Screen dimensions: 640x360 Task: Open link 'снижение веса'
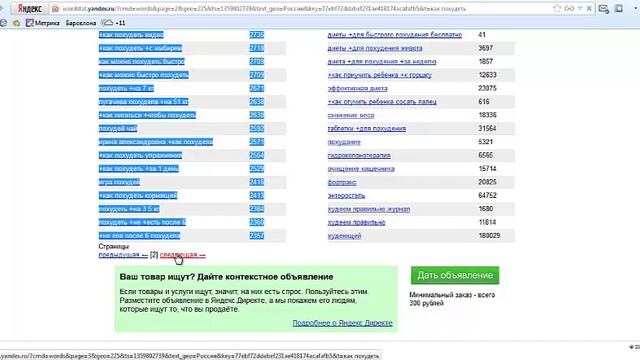pos(351,115)
